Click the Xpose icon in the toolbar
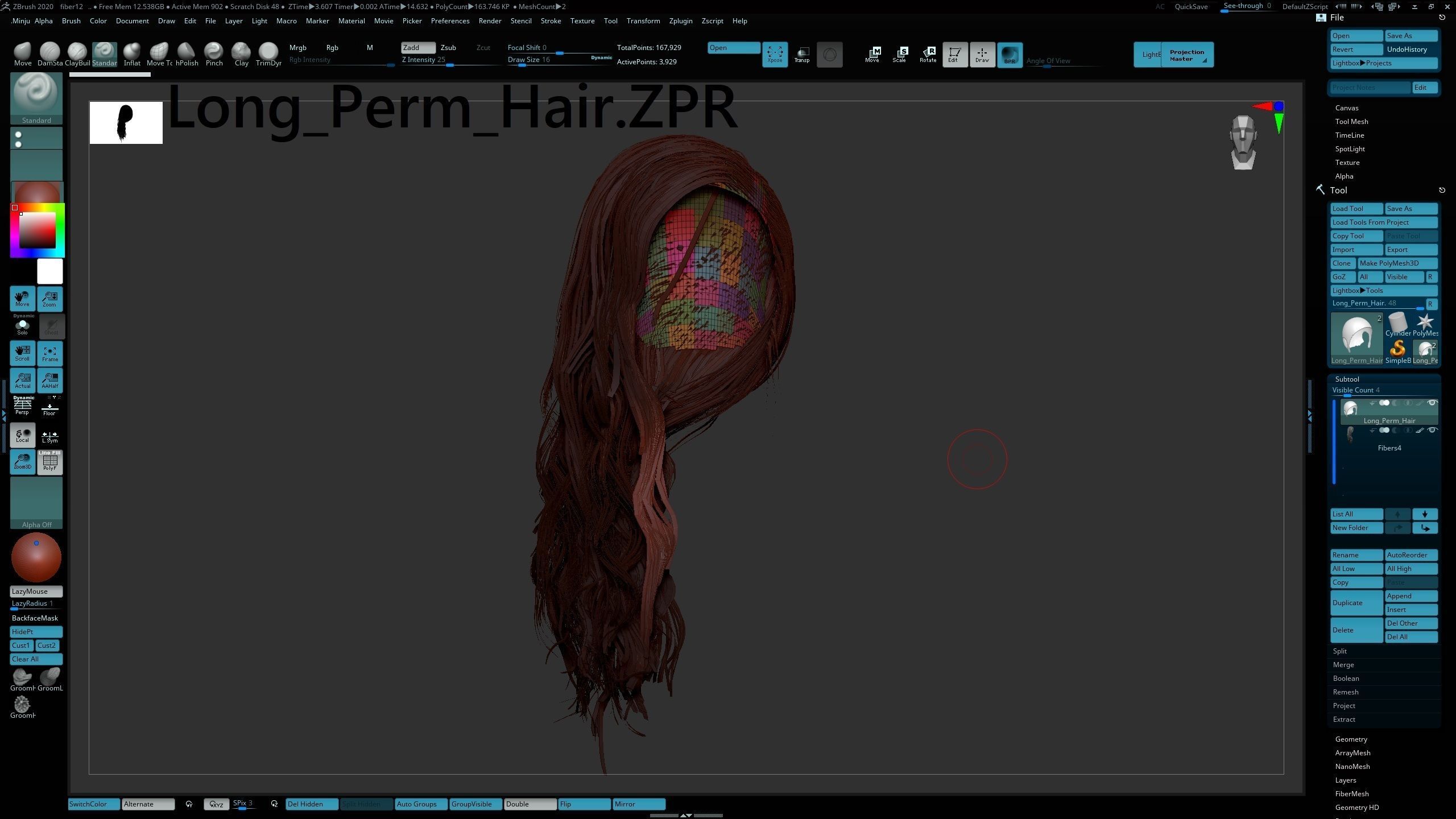 [x=775, y=55]
